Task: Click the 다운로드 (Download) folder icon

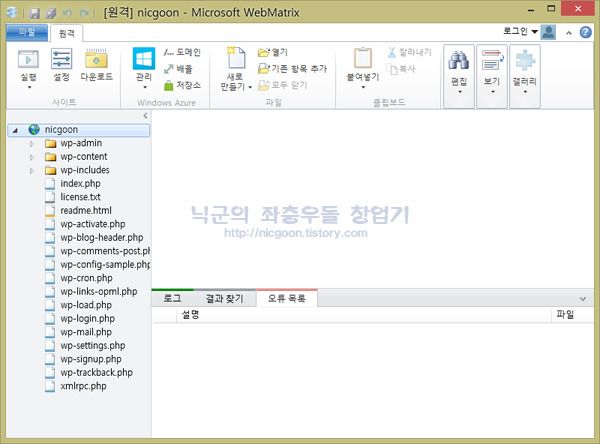Action: point(96,59)
